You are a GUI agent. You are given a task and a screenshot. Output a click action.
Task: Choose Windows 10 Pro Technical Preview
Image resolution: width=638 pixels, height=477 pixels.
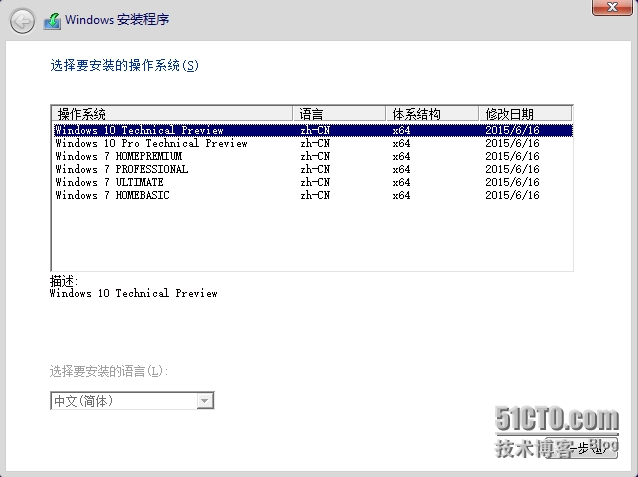coord(151,143)
